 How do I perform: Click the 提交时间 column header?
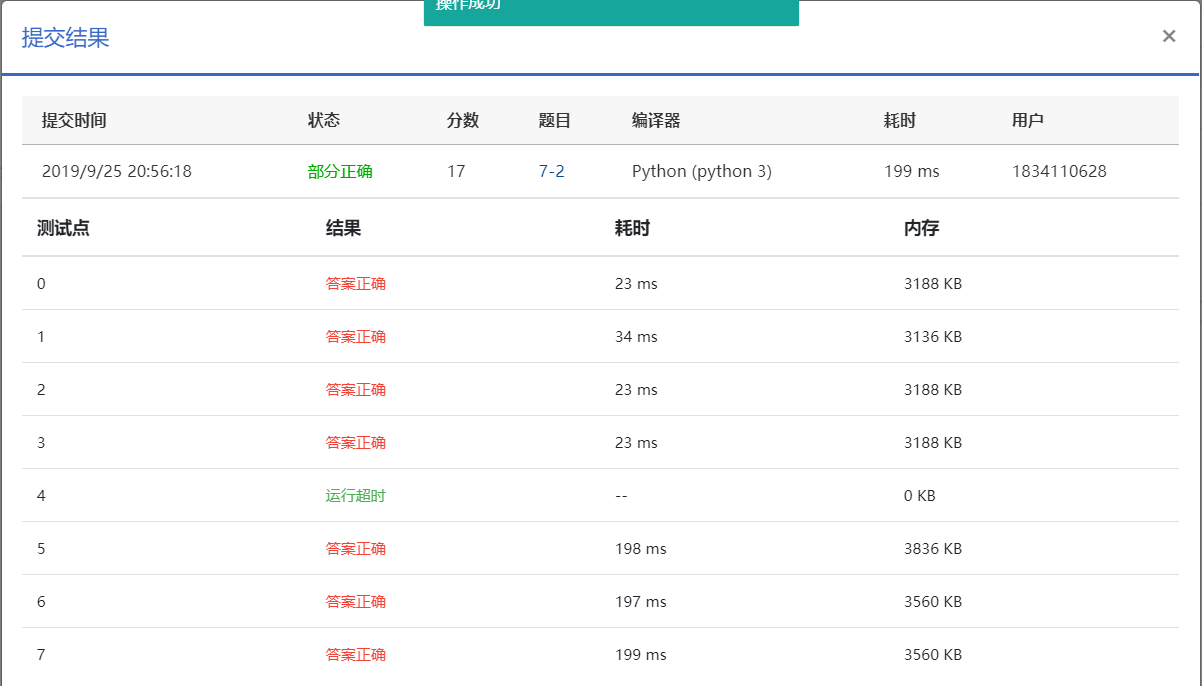[74, 120]
